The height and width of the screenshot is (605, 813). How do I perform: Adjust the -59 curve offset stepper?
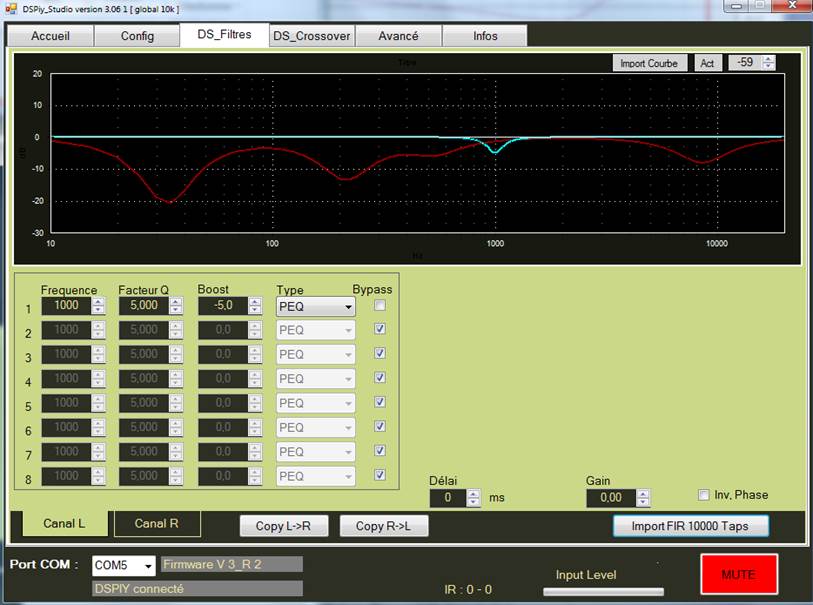click(x=768, y=63)
